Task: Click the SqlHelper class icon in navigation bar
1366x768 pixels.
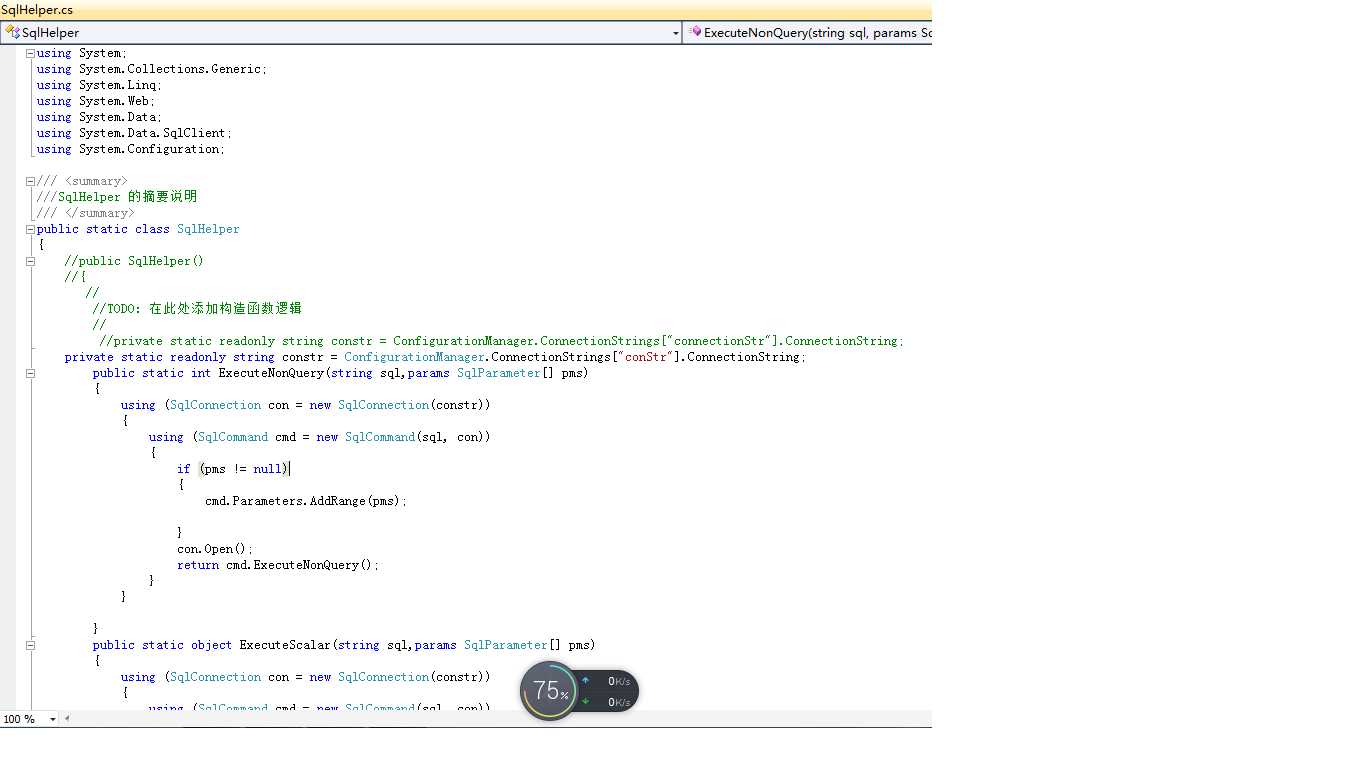Action: [12, 32]
